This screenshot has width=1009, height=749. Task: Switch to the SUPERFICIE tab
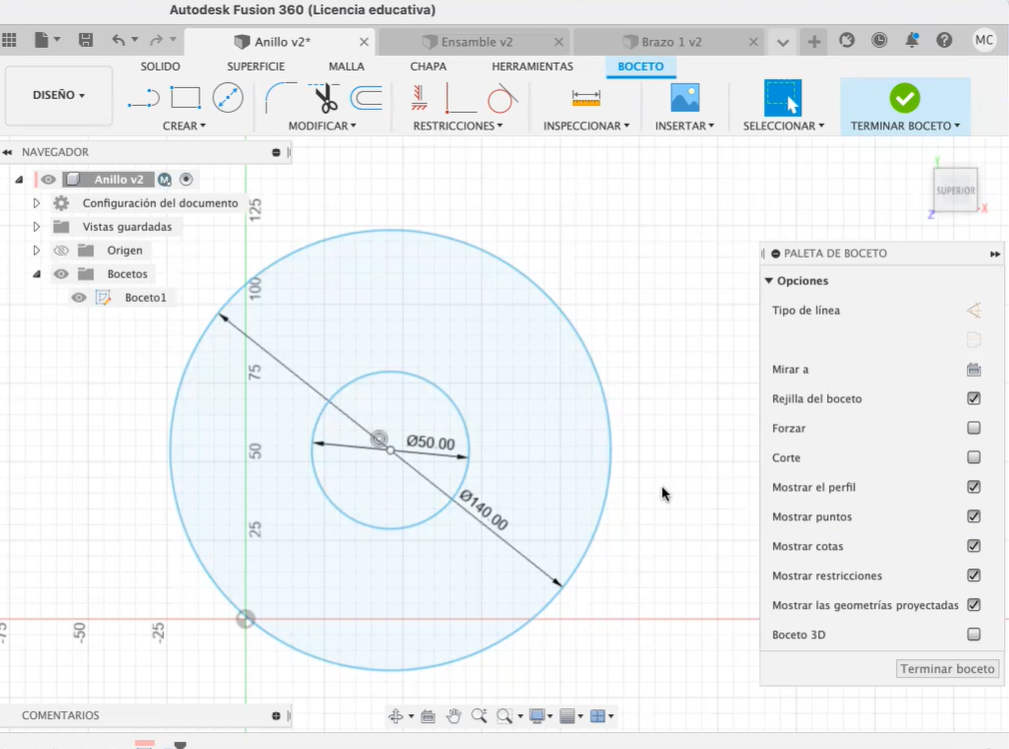tap(255, 66)
